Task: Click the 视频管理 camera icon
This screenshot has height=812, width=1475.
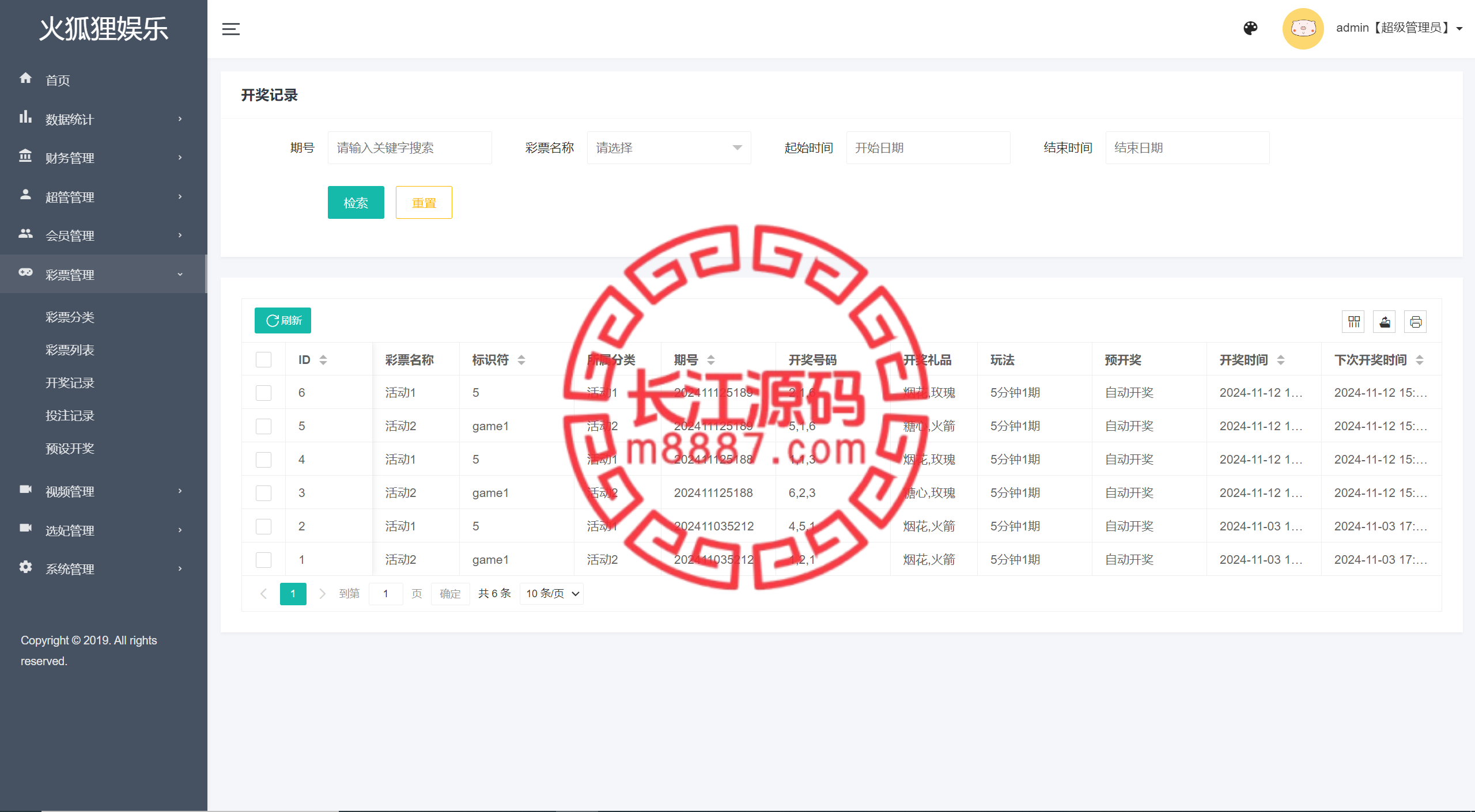Action: point(25,489)
